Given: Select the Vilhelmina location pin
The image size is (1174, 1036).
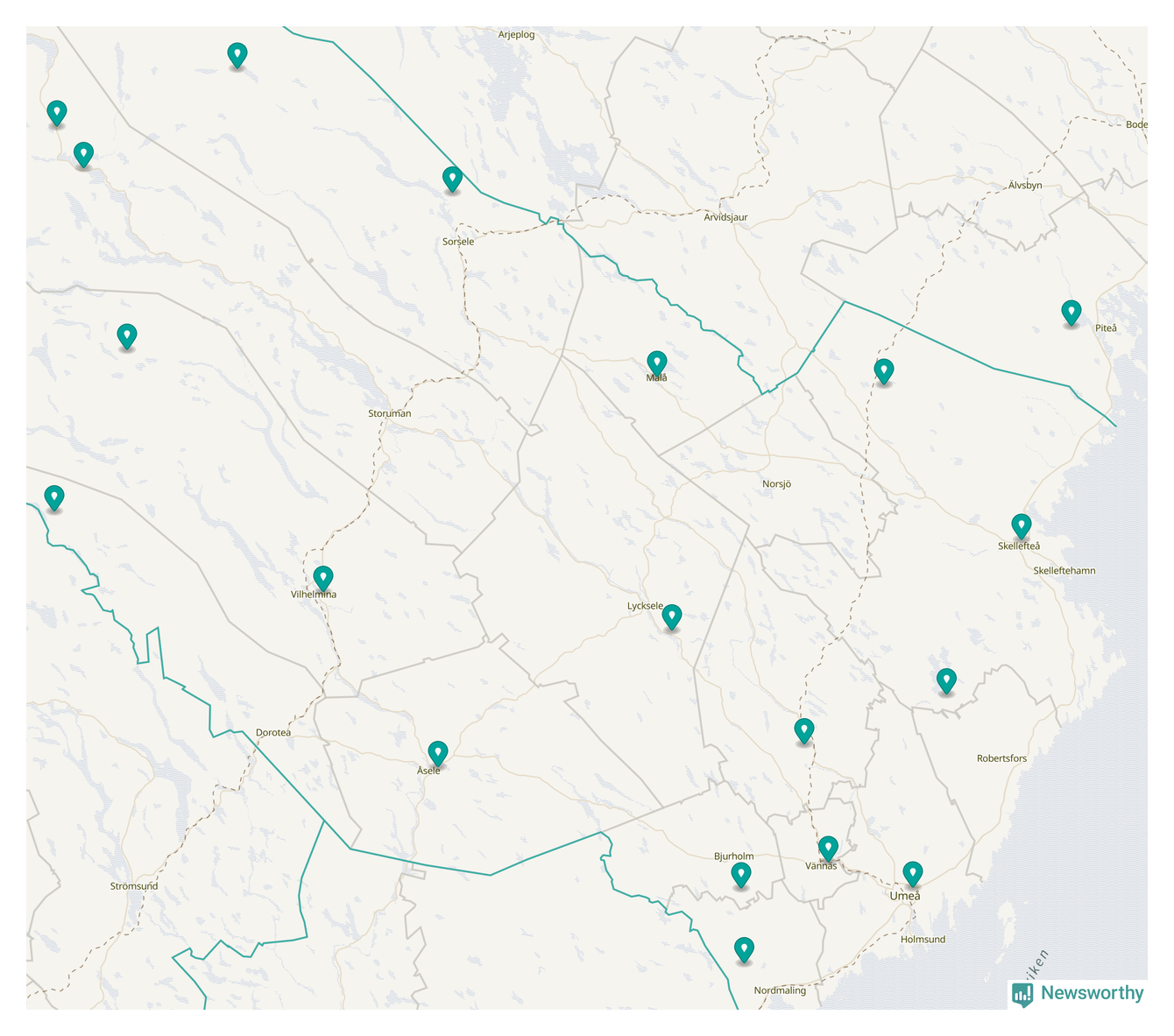Looking at the screenshot, I should (x=323, y=578).
